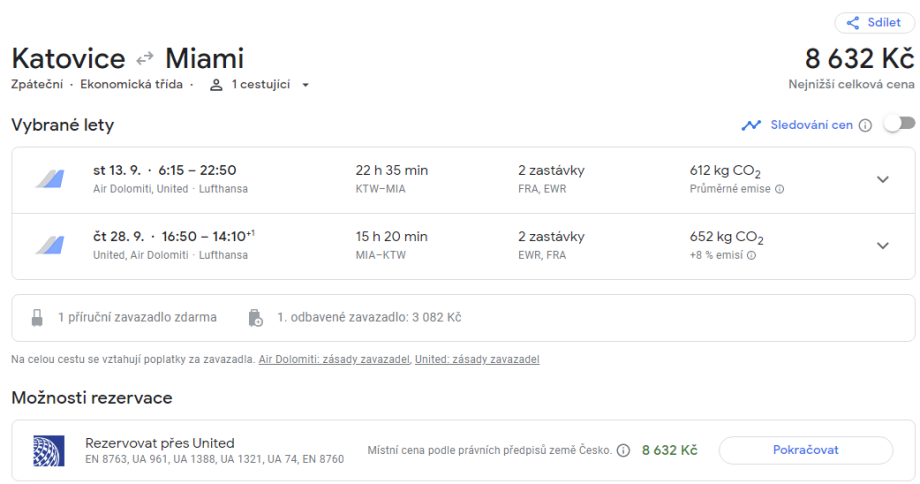Open Air Dolomiti baggage policy link

click(x=334, y=359)
